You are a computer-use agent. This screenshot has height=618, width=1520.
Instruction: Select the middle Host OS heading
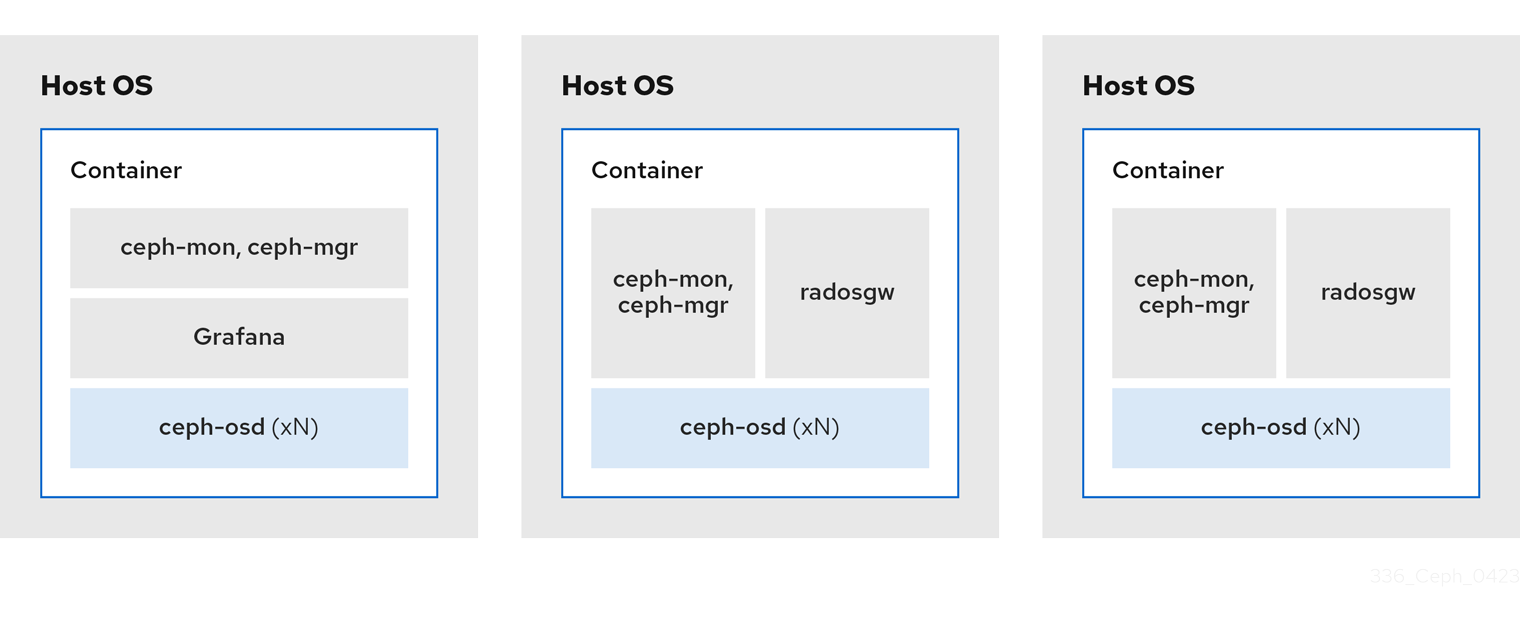618,86
